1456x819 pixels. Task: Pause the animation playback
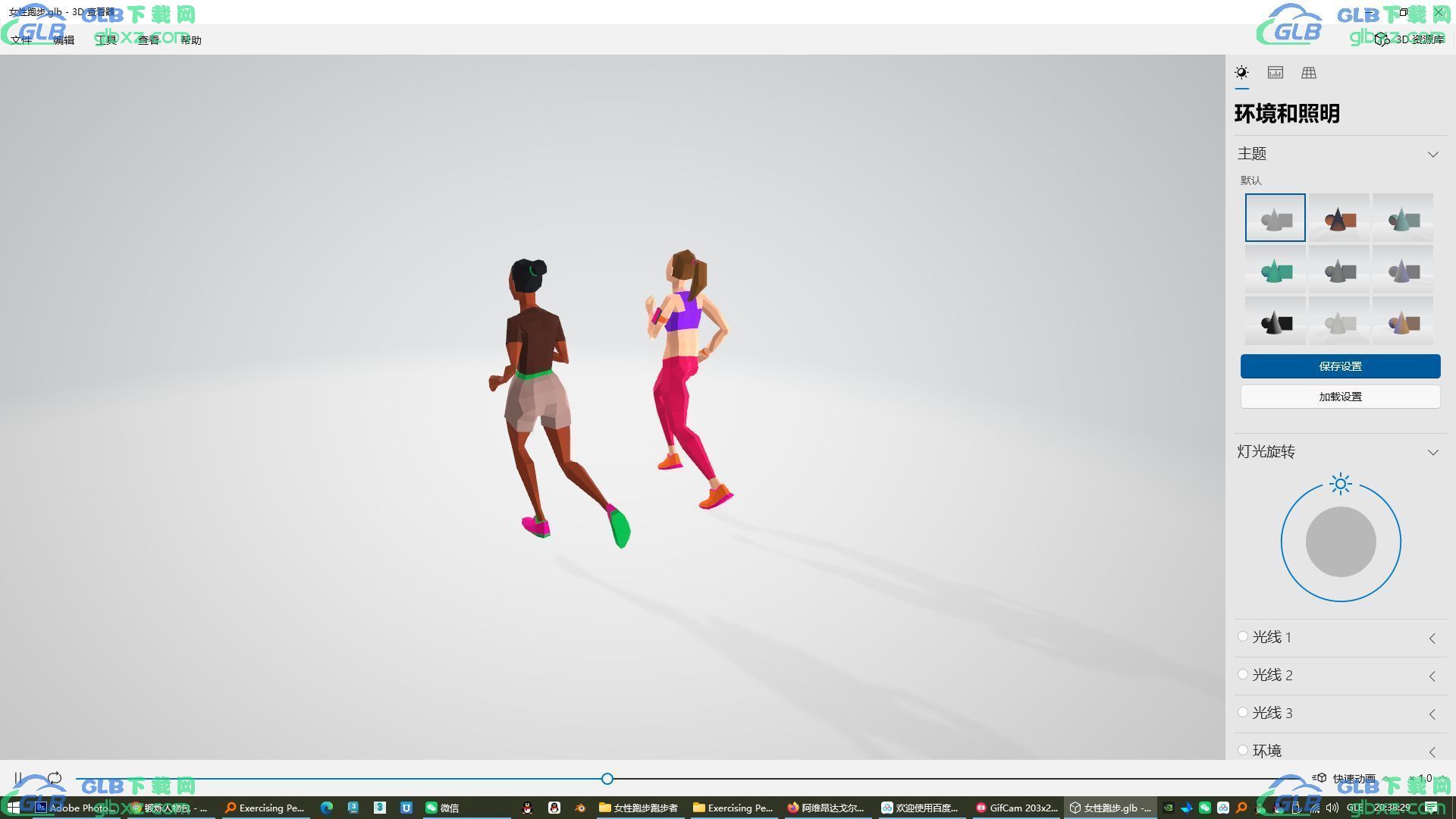pyautogui.click(x=18, y=778)
